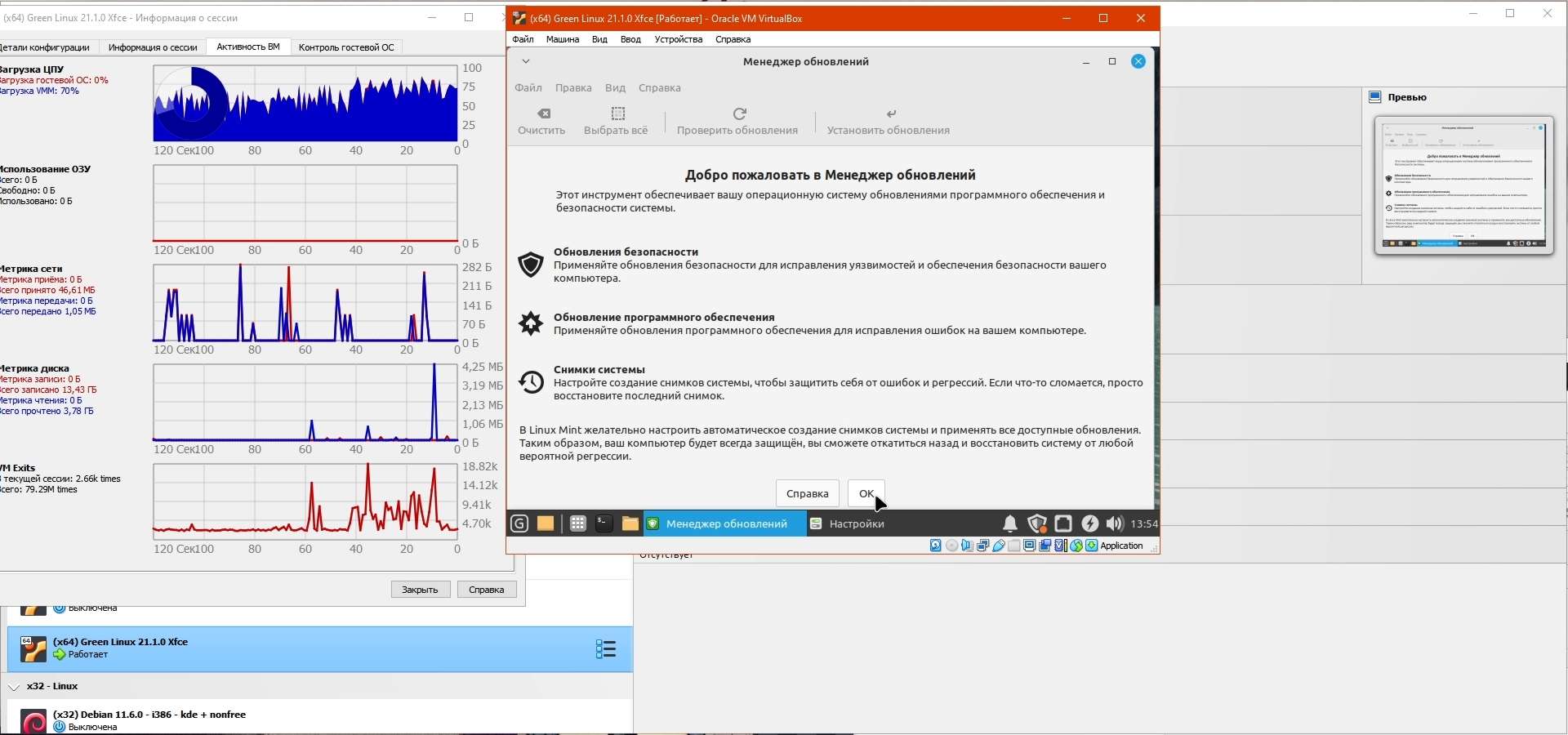This screenshot has width=1568, height=735.
Task: Confirm the welcome screen with OK
Action: point(866,493)
